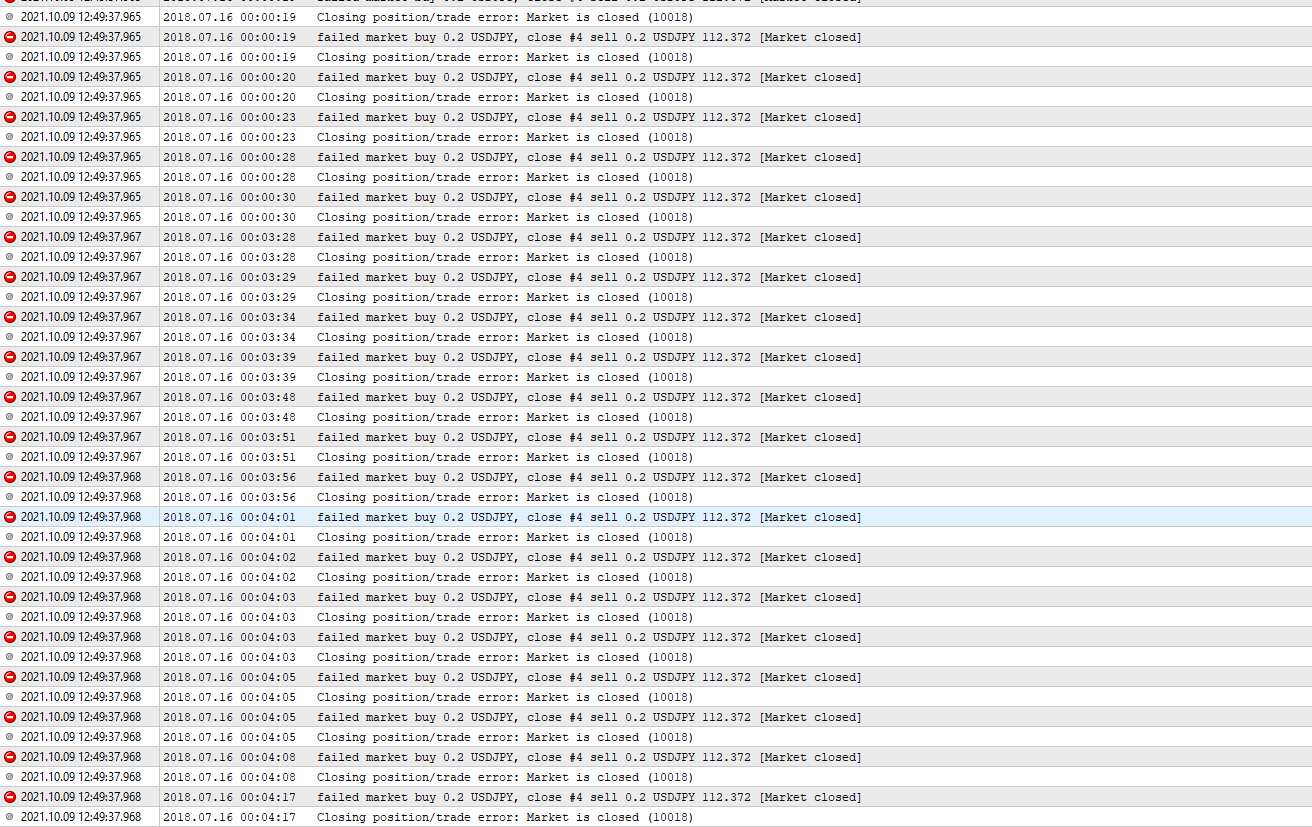The image size is (1312, 827).
Task: Click 'Market is closed (10018)' message at 00:03:51
Action: [x=505, y=457]
